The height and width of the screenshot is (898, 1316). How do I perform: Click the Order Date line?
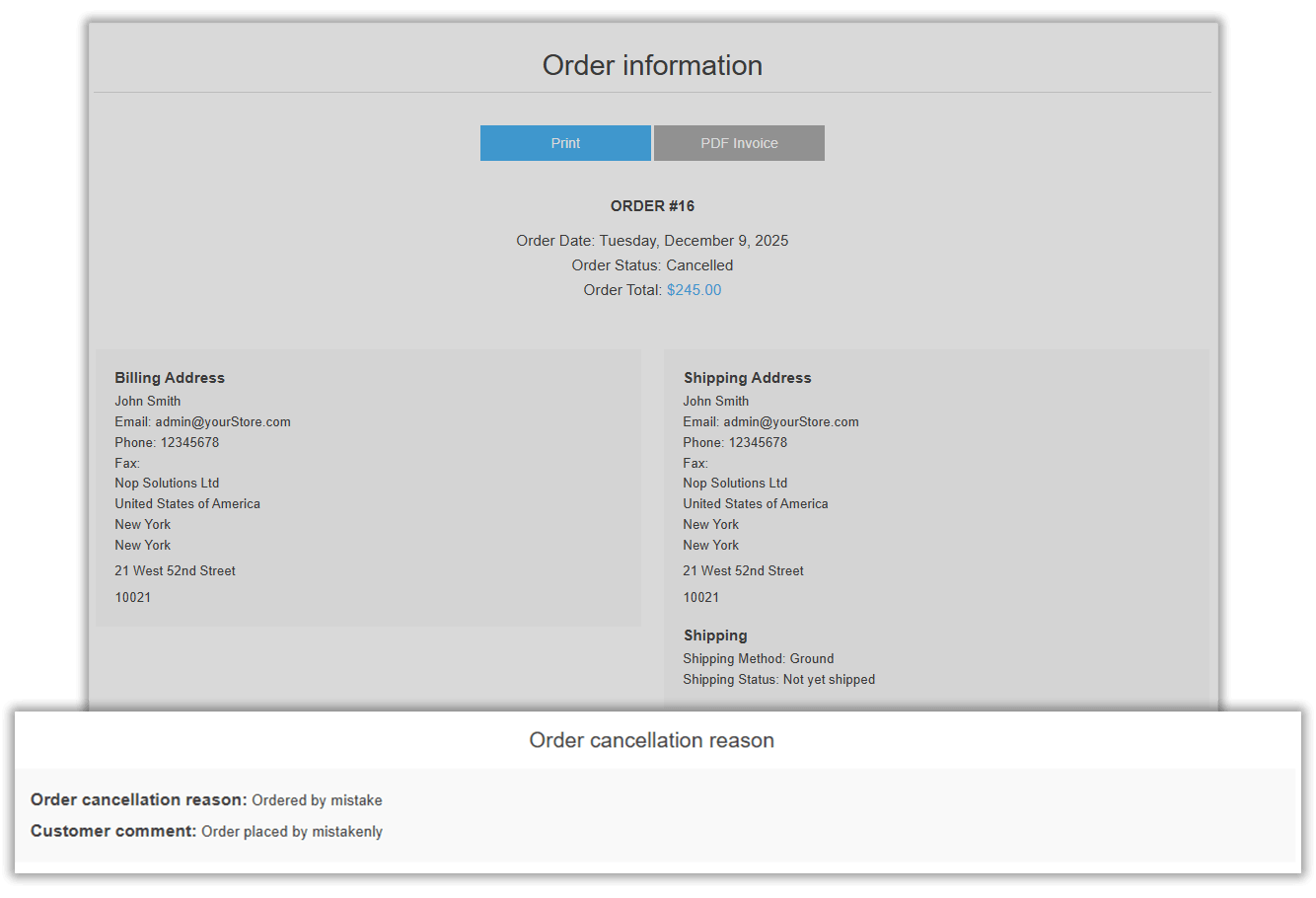652,240
